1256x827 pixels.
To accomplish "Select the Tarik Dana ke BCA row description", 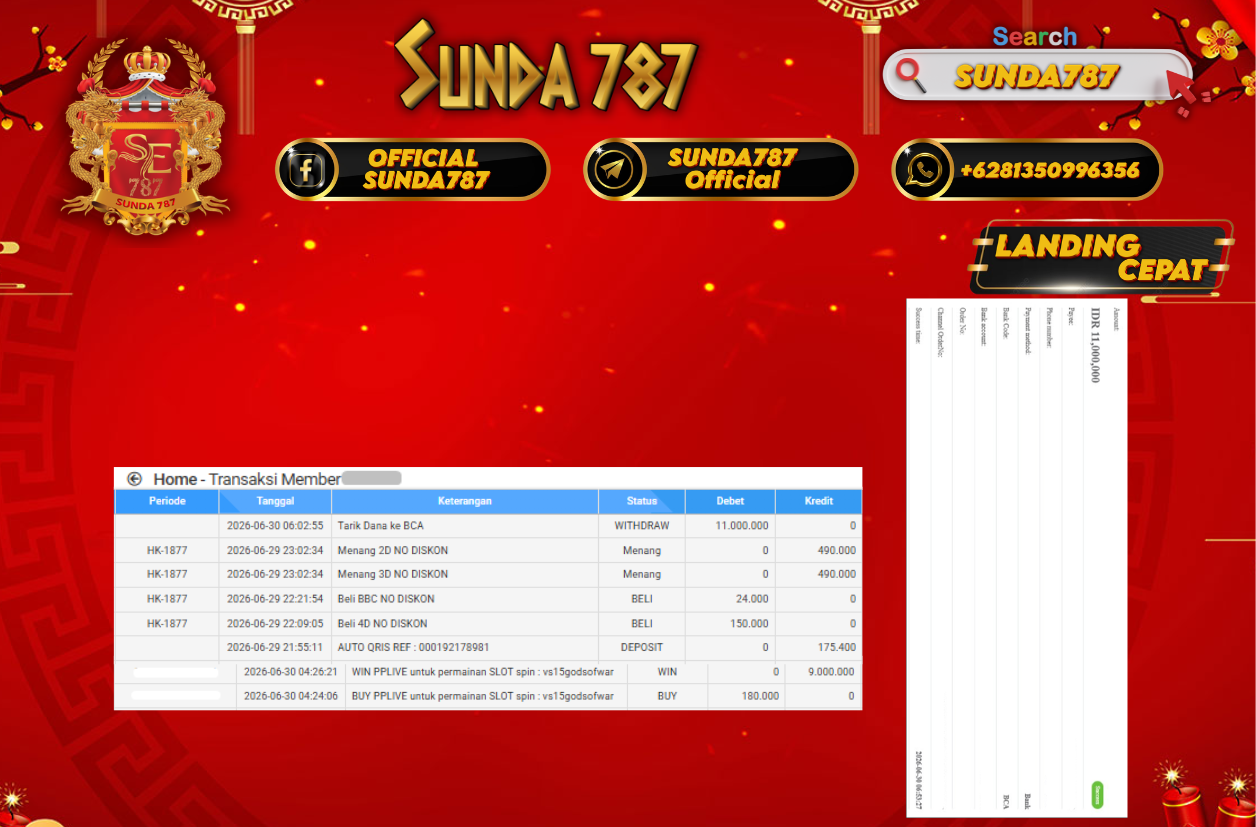I will click(x=381, y=525).
